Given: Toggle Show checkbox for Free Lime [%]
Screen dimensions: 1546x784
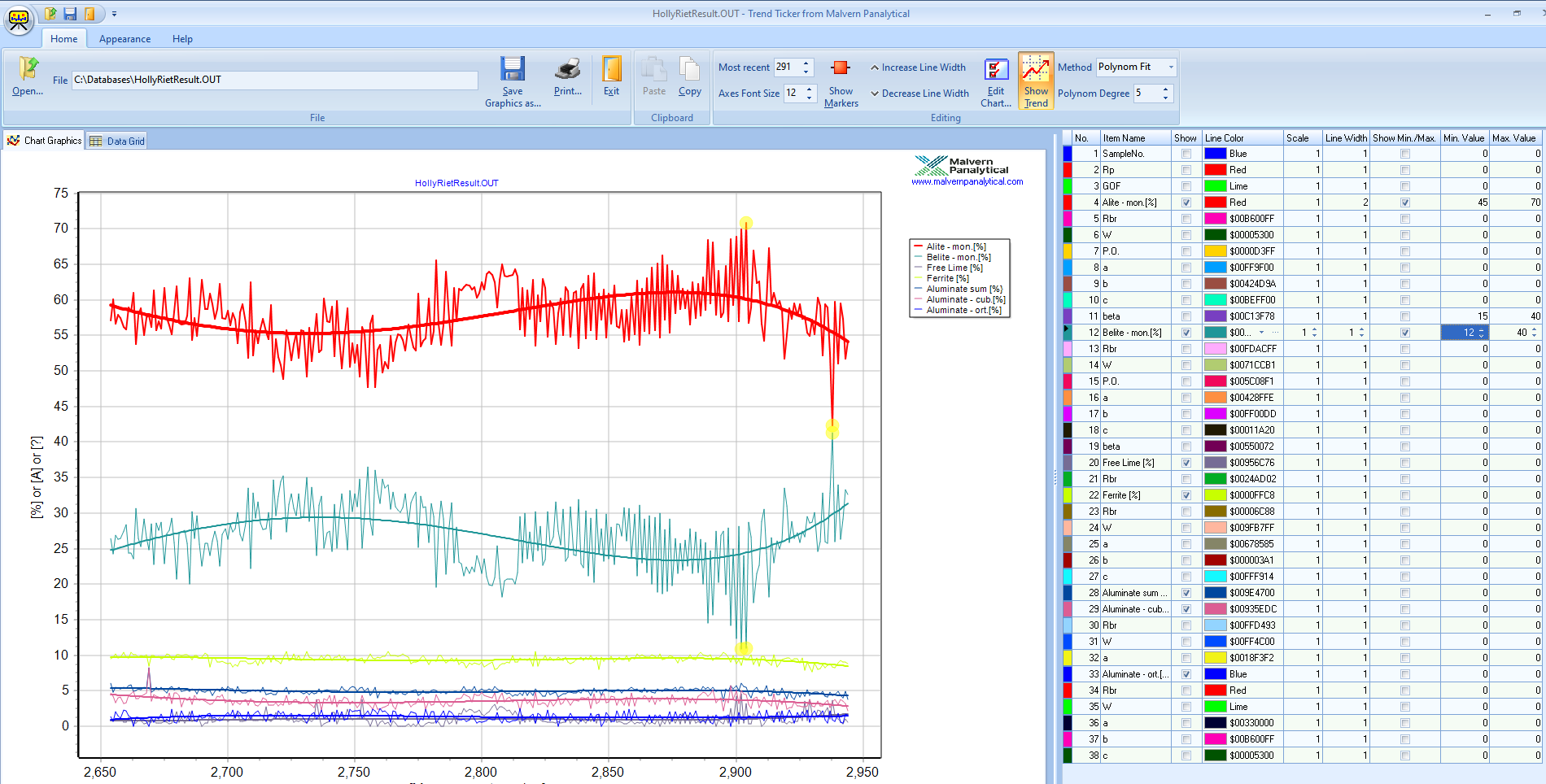Looking at the screenshot, I should click(x=1186, y=463).
